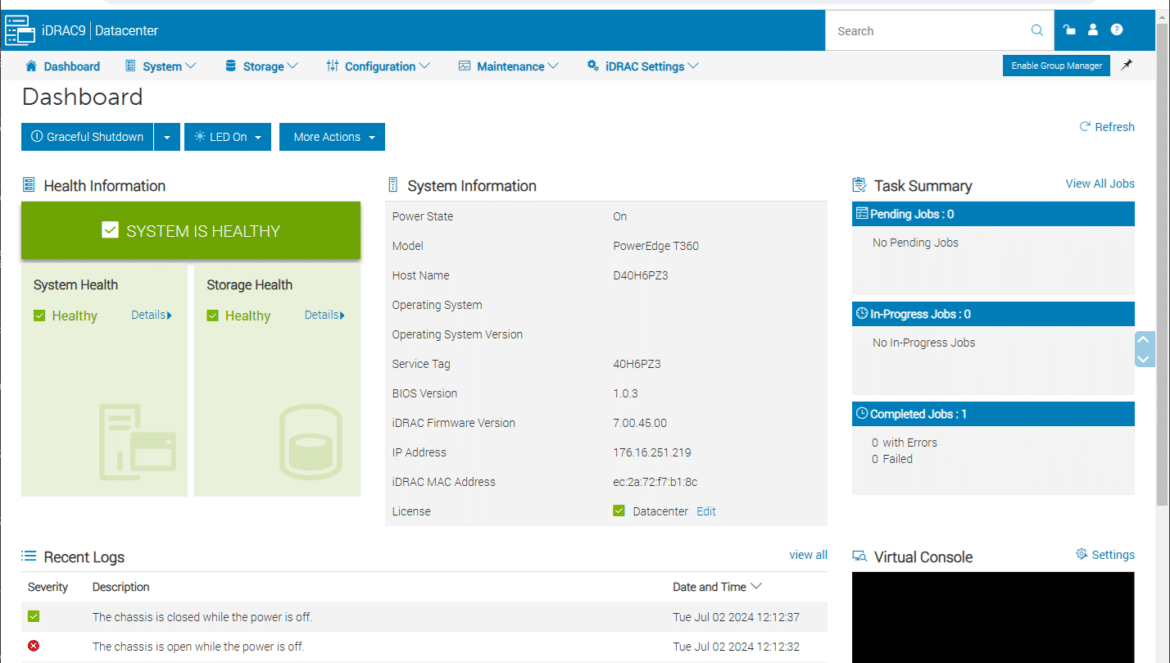Open the Dashboard menu item
This screenshot has height=663, width=1170.
click(x=63, y=66)
